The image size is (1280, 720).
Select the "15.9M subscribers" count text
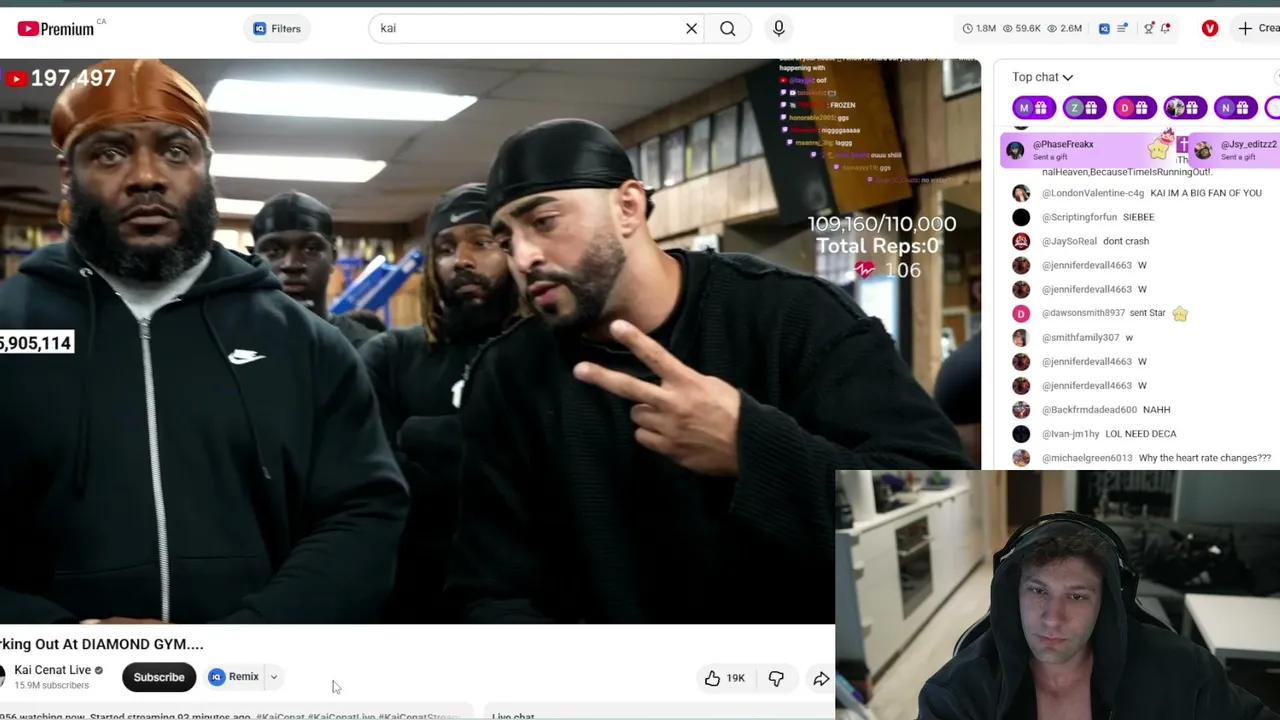coord(52,686)
